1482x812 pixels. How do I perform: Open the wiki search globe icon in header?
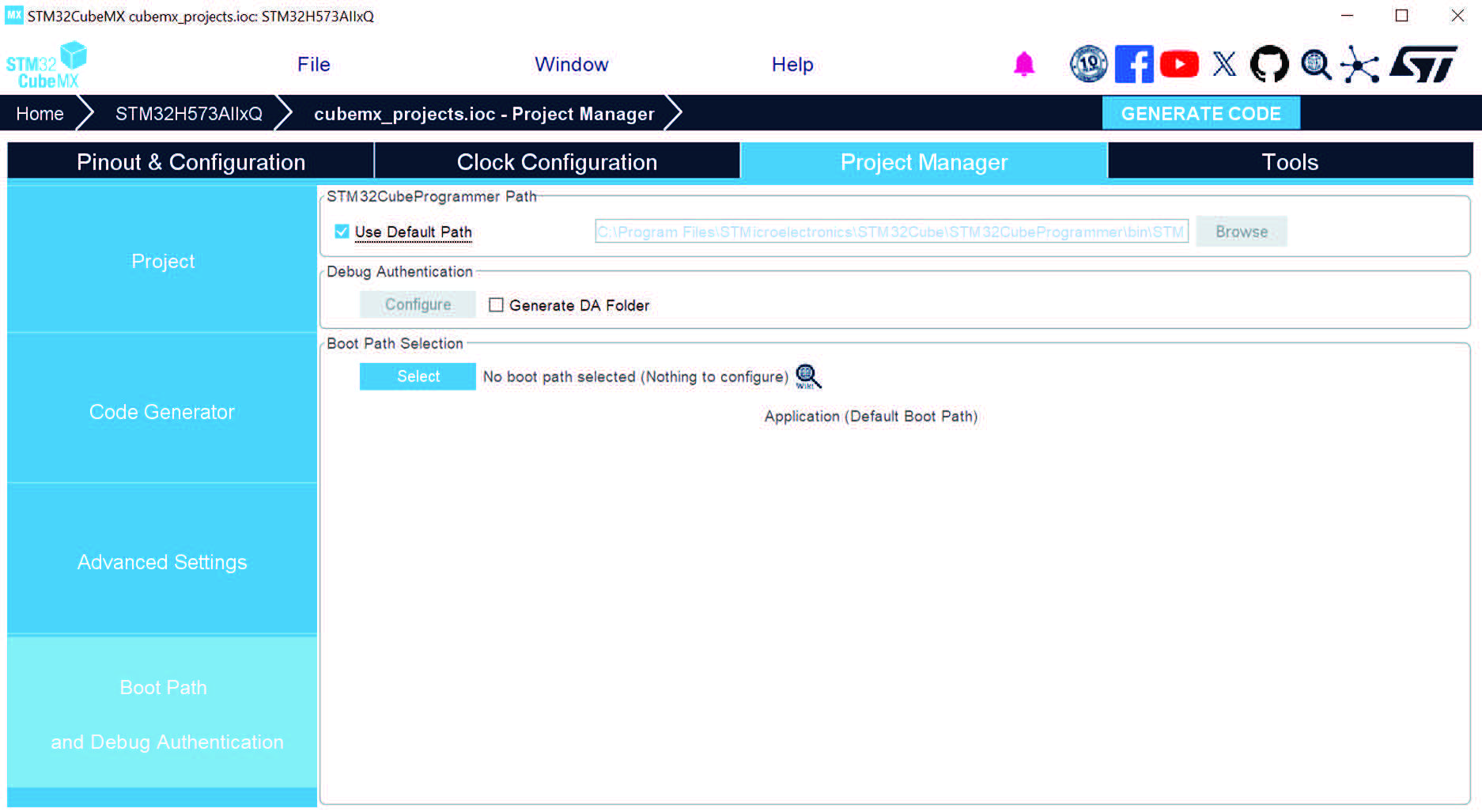coord(1316,64)
